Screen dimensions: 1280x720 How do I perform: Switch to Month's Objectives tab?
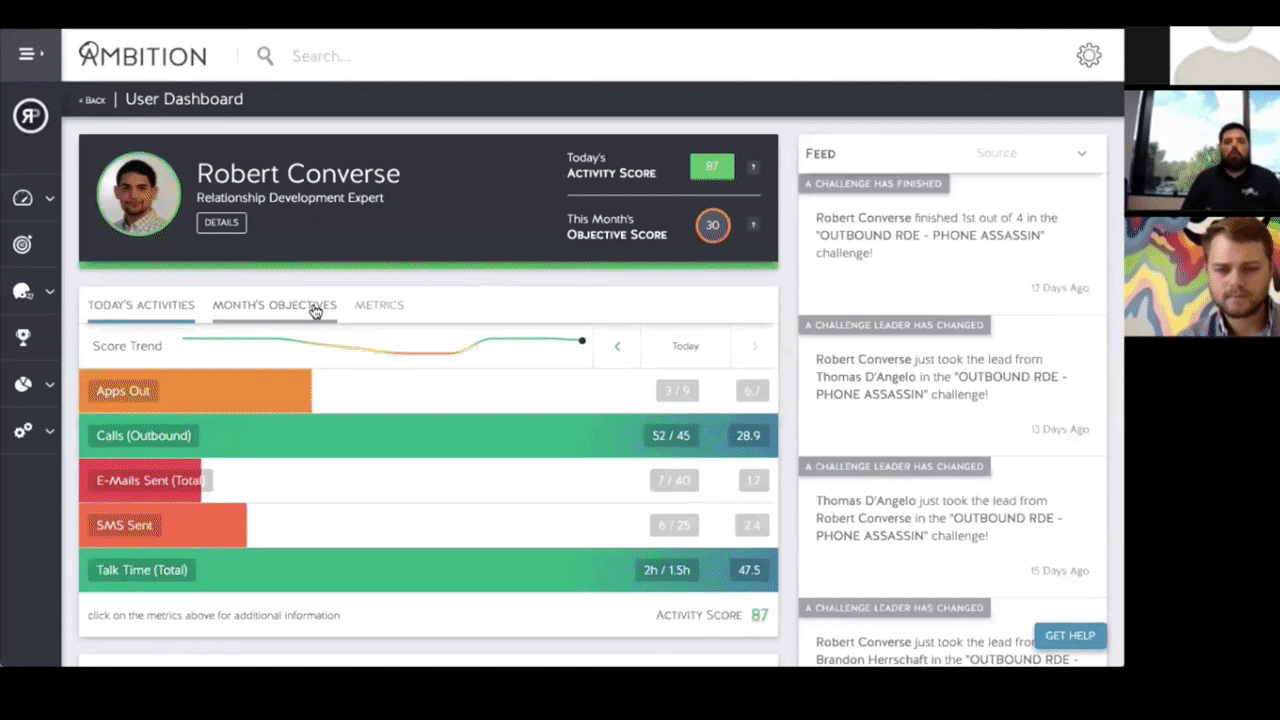(274, 305)
